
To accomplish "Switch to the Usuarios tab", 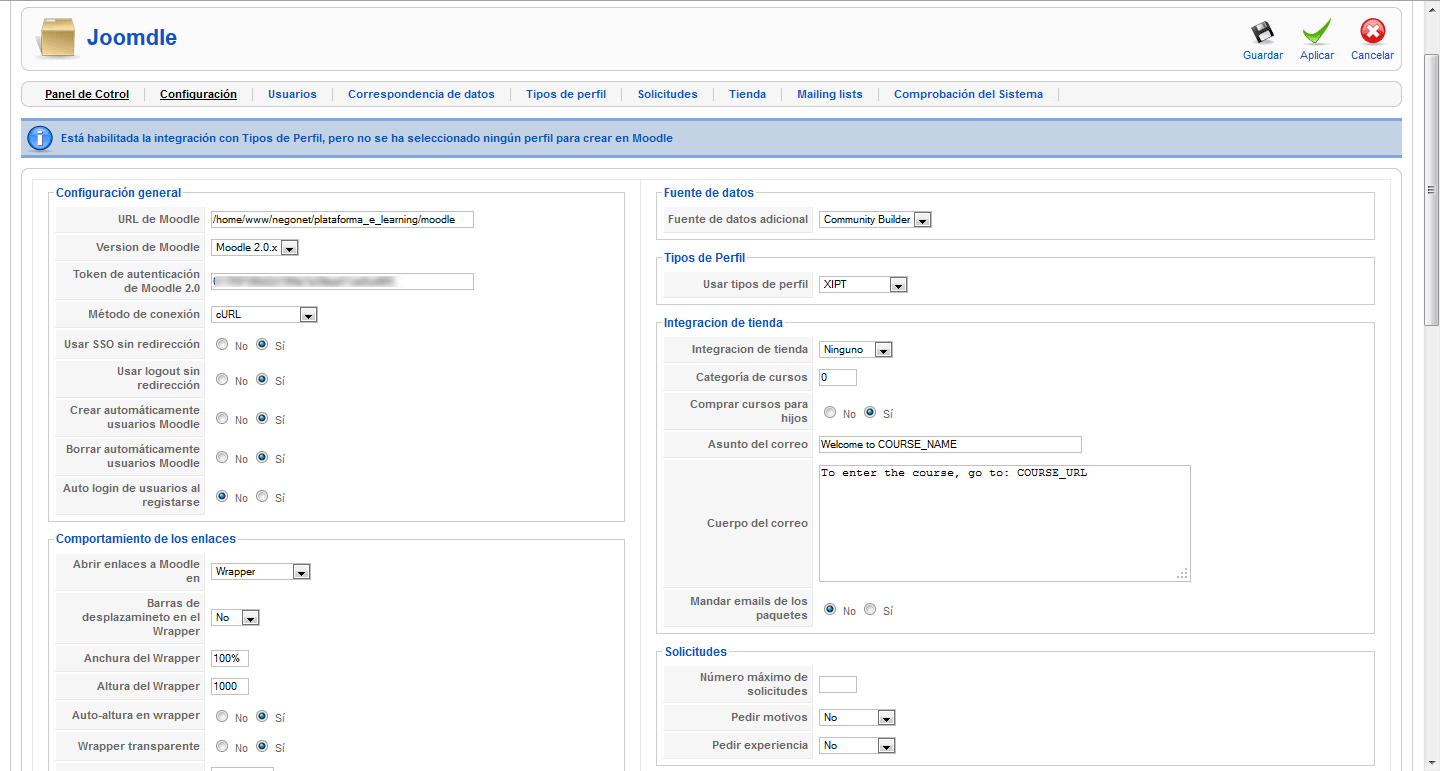I will coord(292,94).
